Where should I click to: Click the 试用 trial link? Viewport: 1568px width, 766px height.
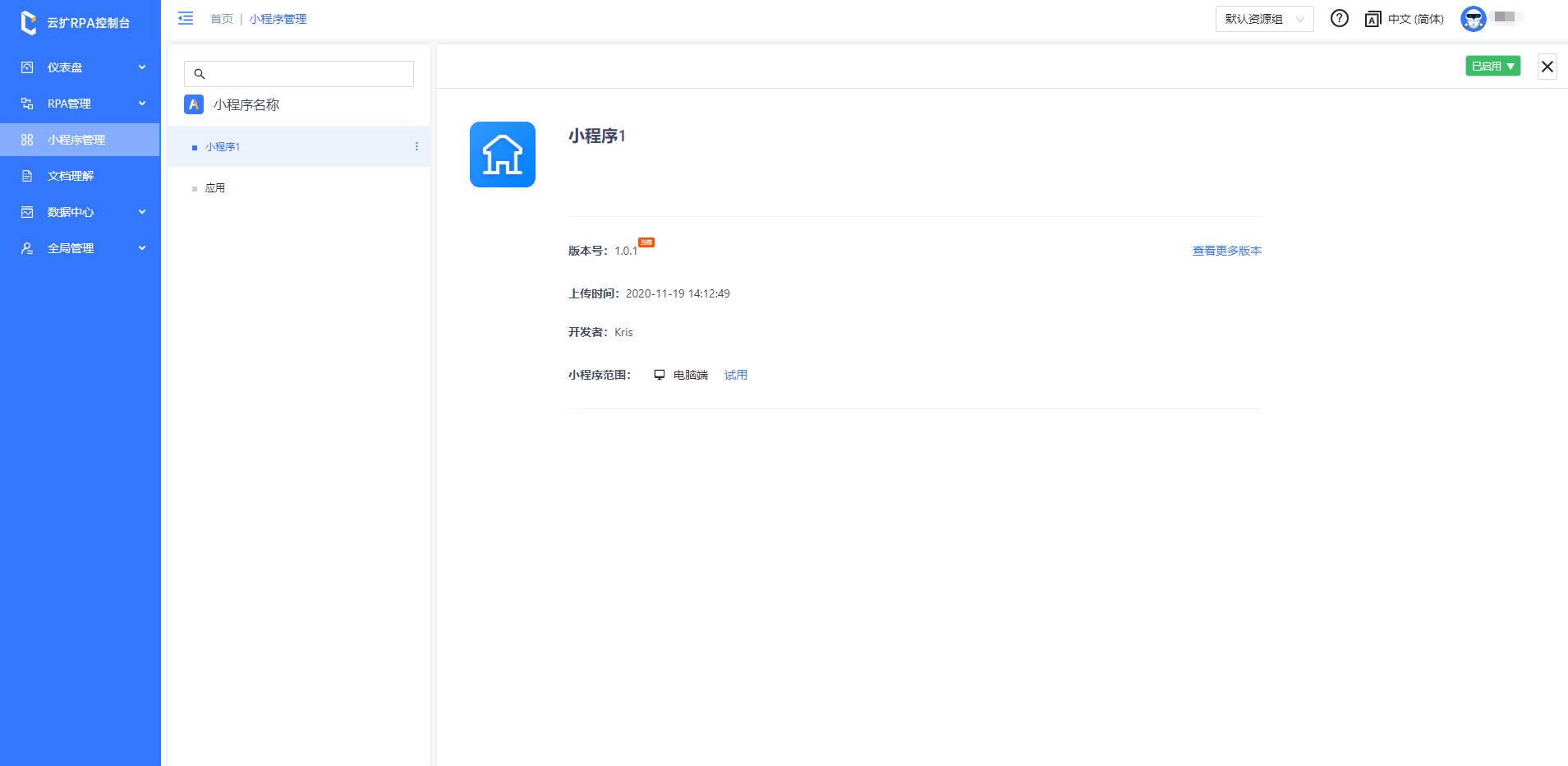click(735, 375)
